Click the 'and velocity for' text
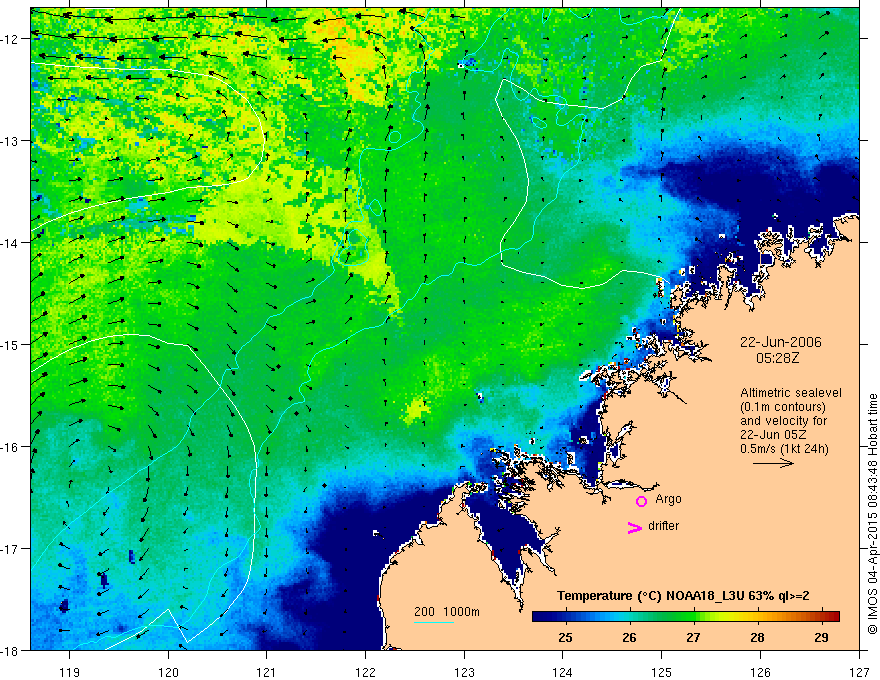The height and width of the screenshot is (680, 880). [x=783, y=421]
